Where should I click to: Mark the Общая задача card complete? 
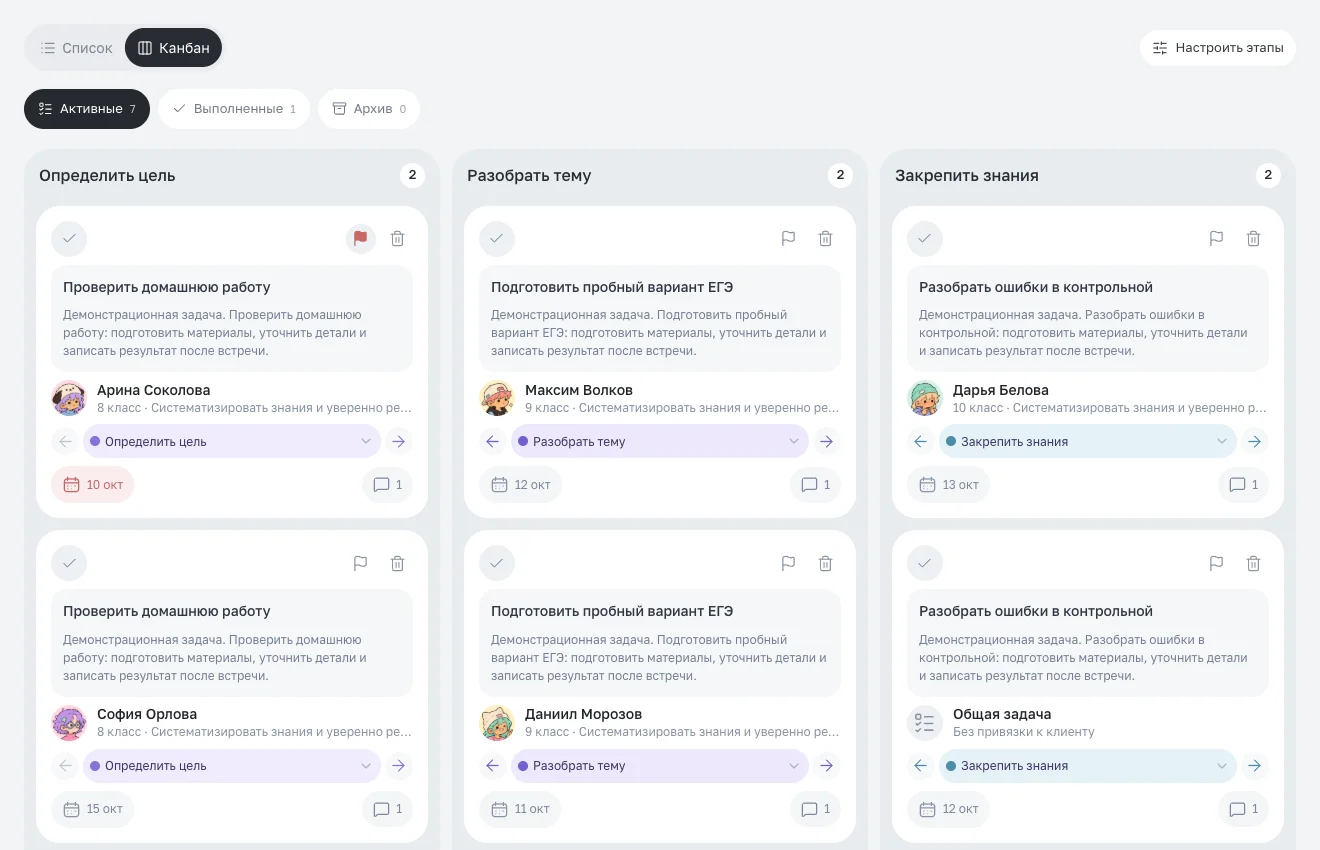point(925,563)
